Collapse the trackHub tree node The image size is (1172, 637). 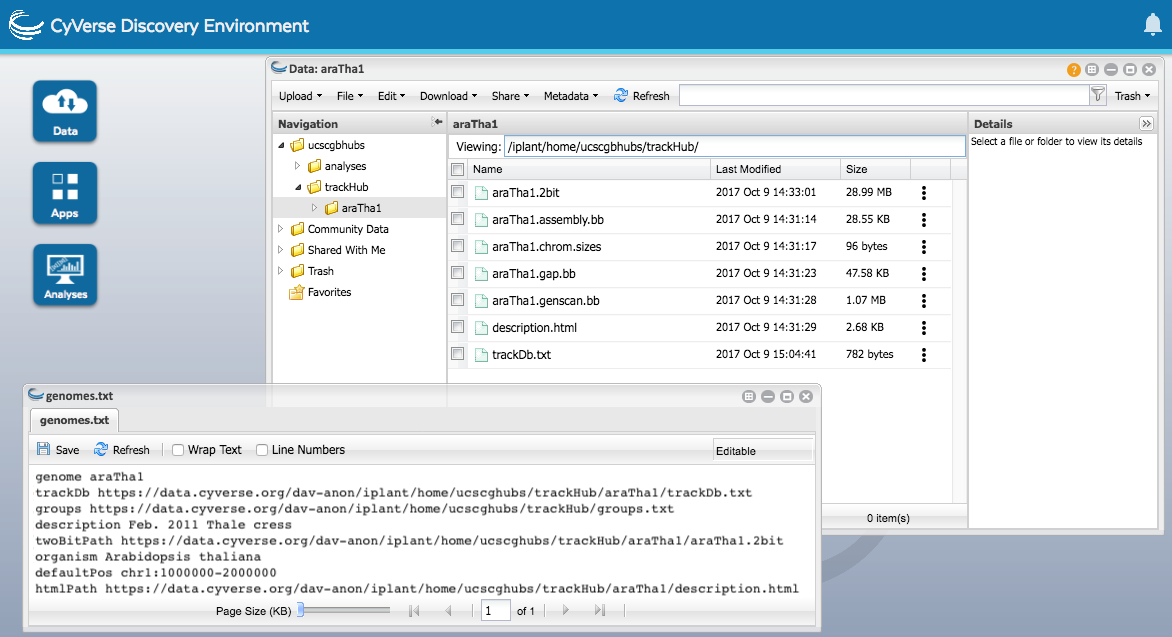tap(297, 187)
